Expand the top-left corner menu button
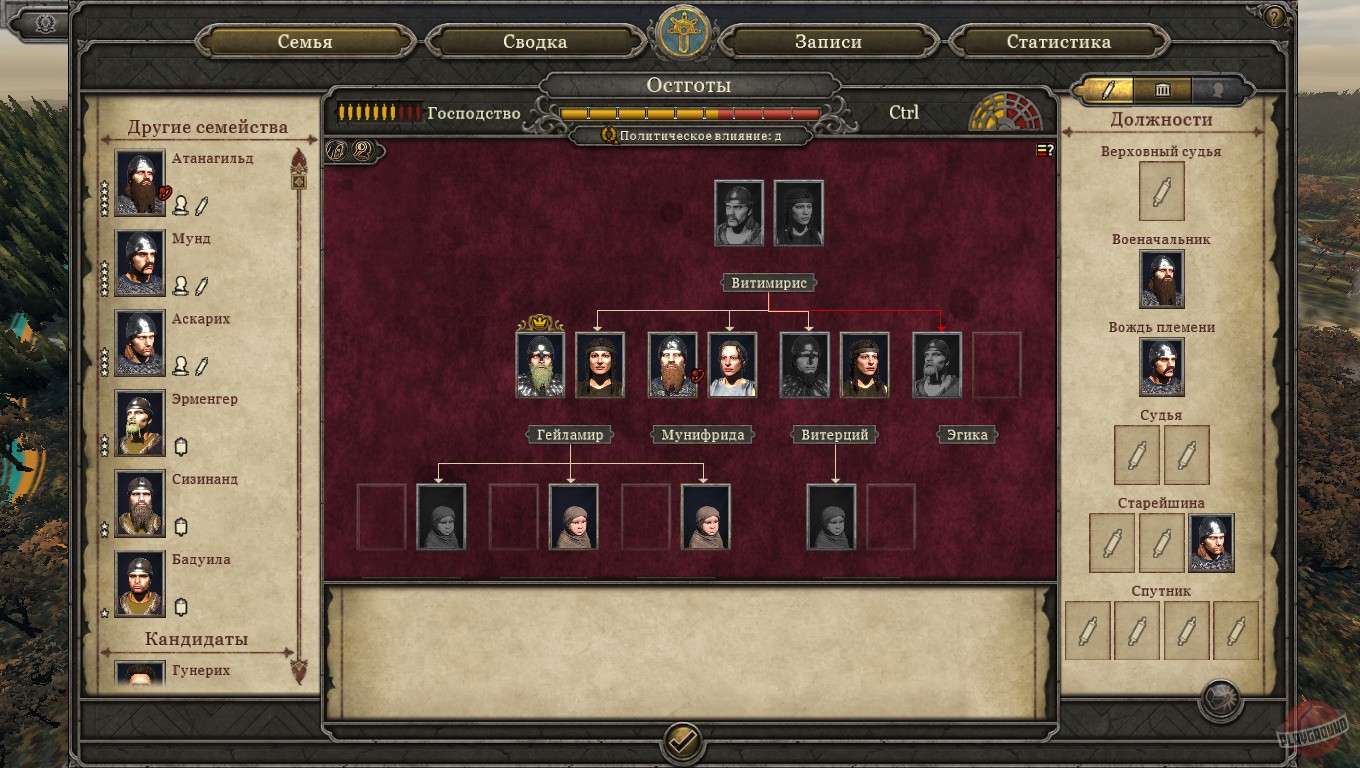Screen dimensions: 1360x768 point(44,24)
